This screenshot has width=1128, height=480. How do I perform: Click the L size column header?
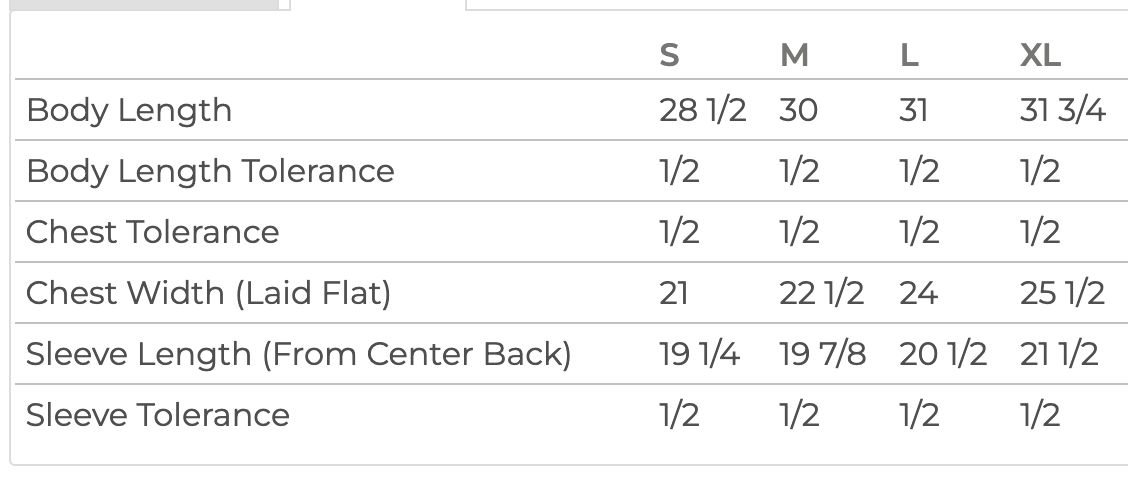(x=909, y=55)
